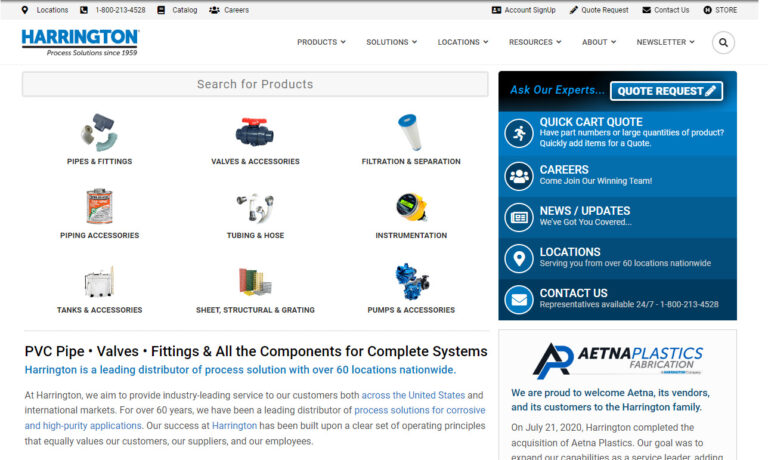
Task: Follow the 'across the United States' link
Action: pos(413,395)
